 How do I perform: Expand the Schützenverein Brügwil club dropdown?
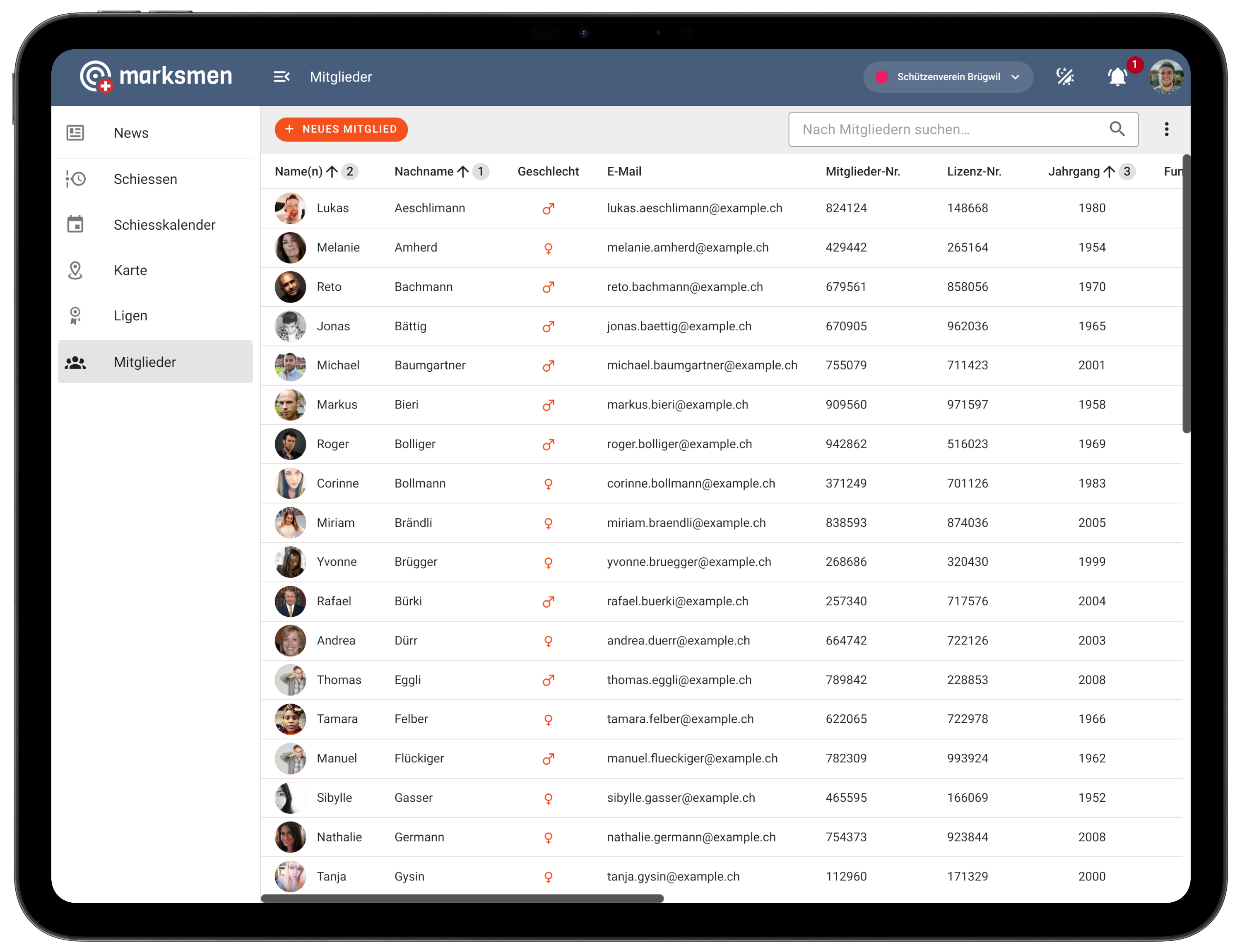click(948, 77)
